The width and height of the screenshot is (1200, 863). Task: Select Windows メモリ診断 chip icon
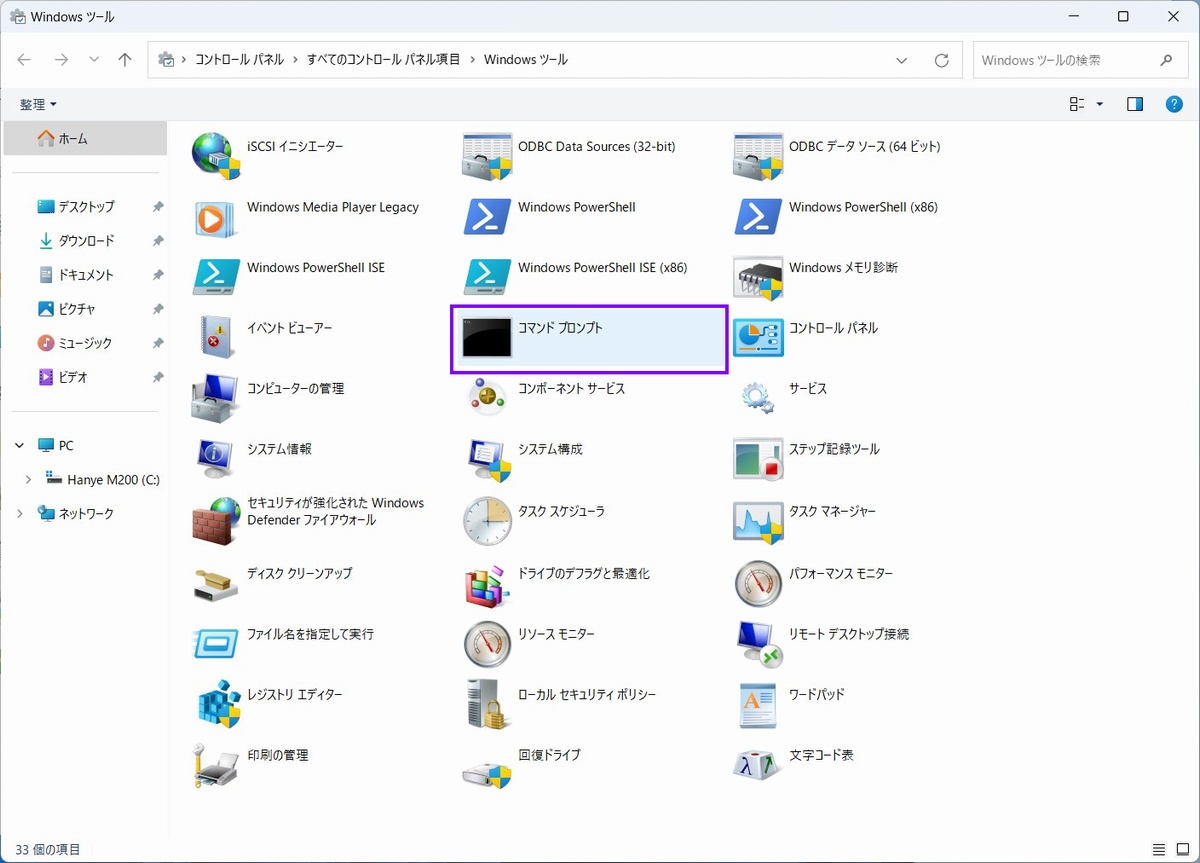pyautogui.click(x=758, y=277)
